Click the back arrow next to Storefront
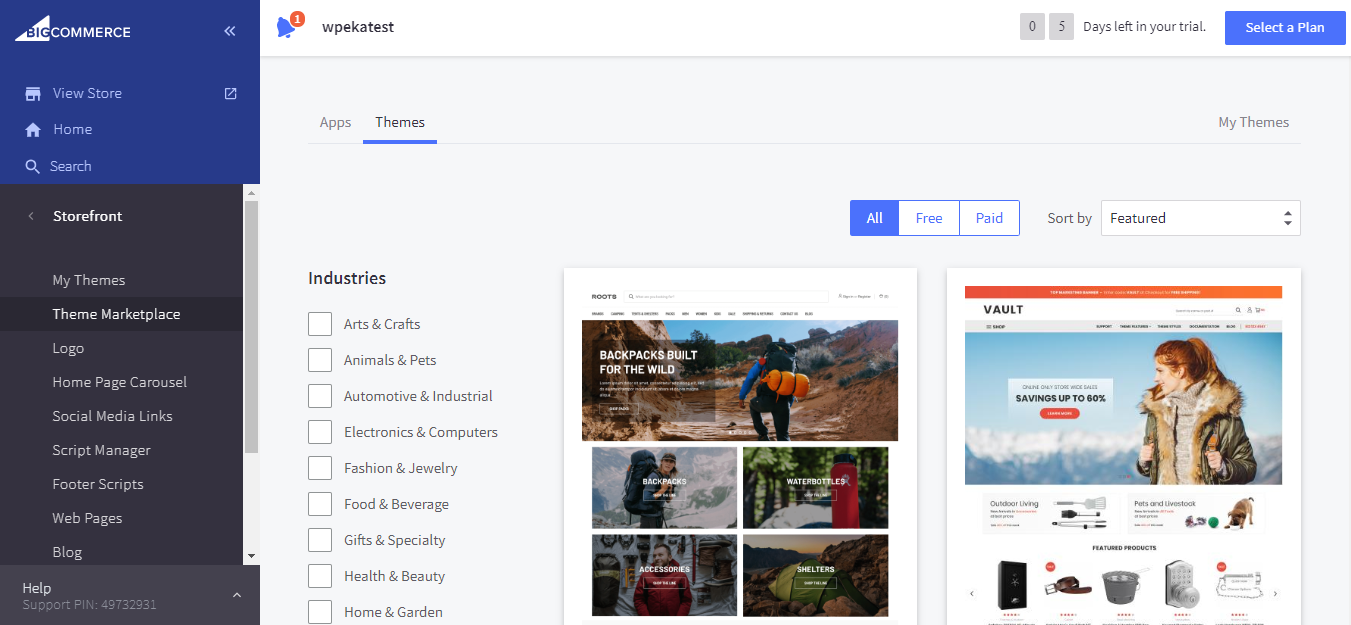The height and width of the screenshot is (625, 1351). coord(29,215)
